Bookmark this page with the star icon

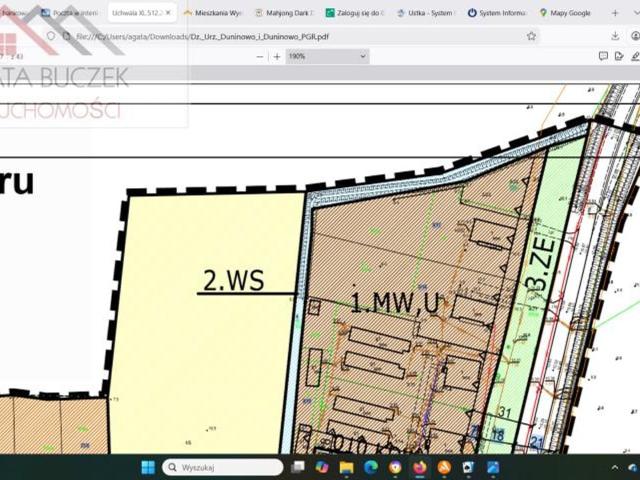click(x=531, y=36)
